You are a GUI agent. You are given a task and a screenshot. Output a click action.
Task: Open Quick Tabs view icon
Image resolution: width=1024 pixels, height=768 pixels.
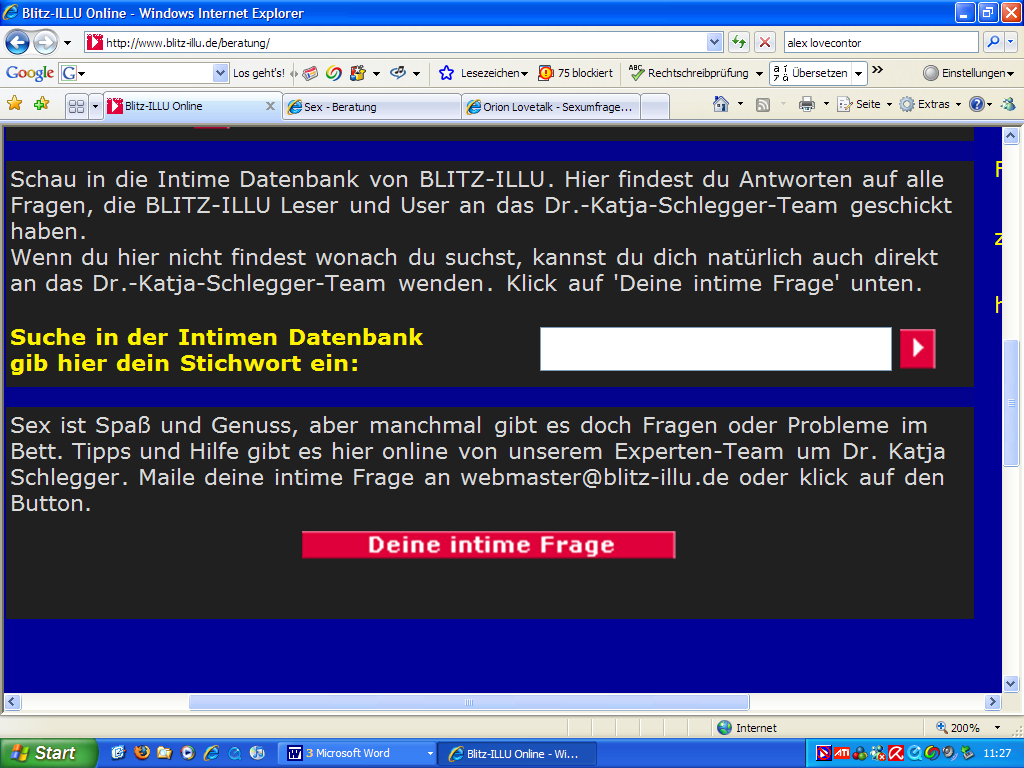coord(75,106)
